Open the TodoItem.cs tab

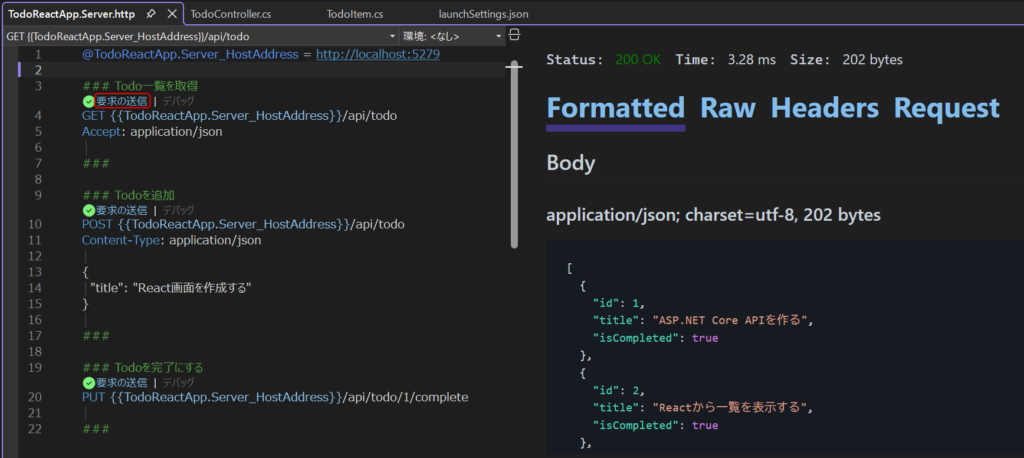(354, 15)
